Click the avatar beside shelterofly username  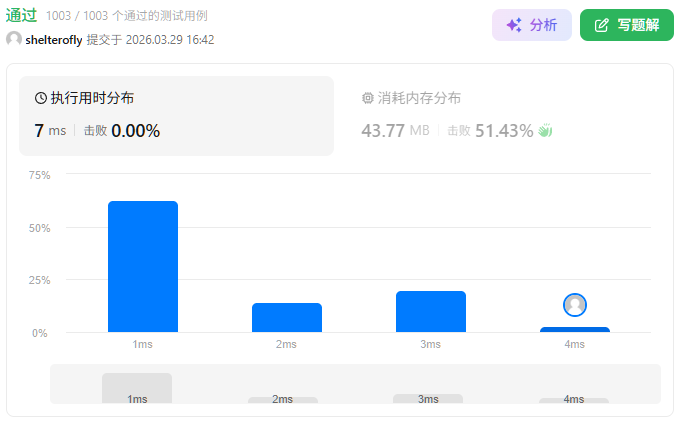point(14,39)
